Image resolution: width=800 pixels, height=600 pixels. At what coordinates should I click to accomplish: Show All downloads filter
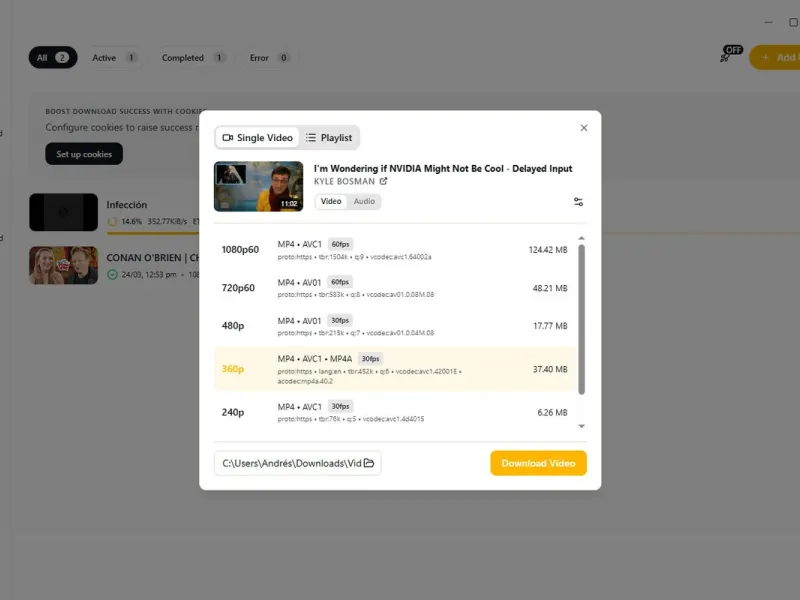point(53,58)
